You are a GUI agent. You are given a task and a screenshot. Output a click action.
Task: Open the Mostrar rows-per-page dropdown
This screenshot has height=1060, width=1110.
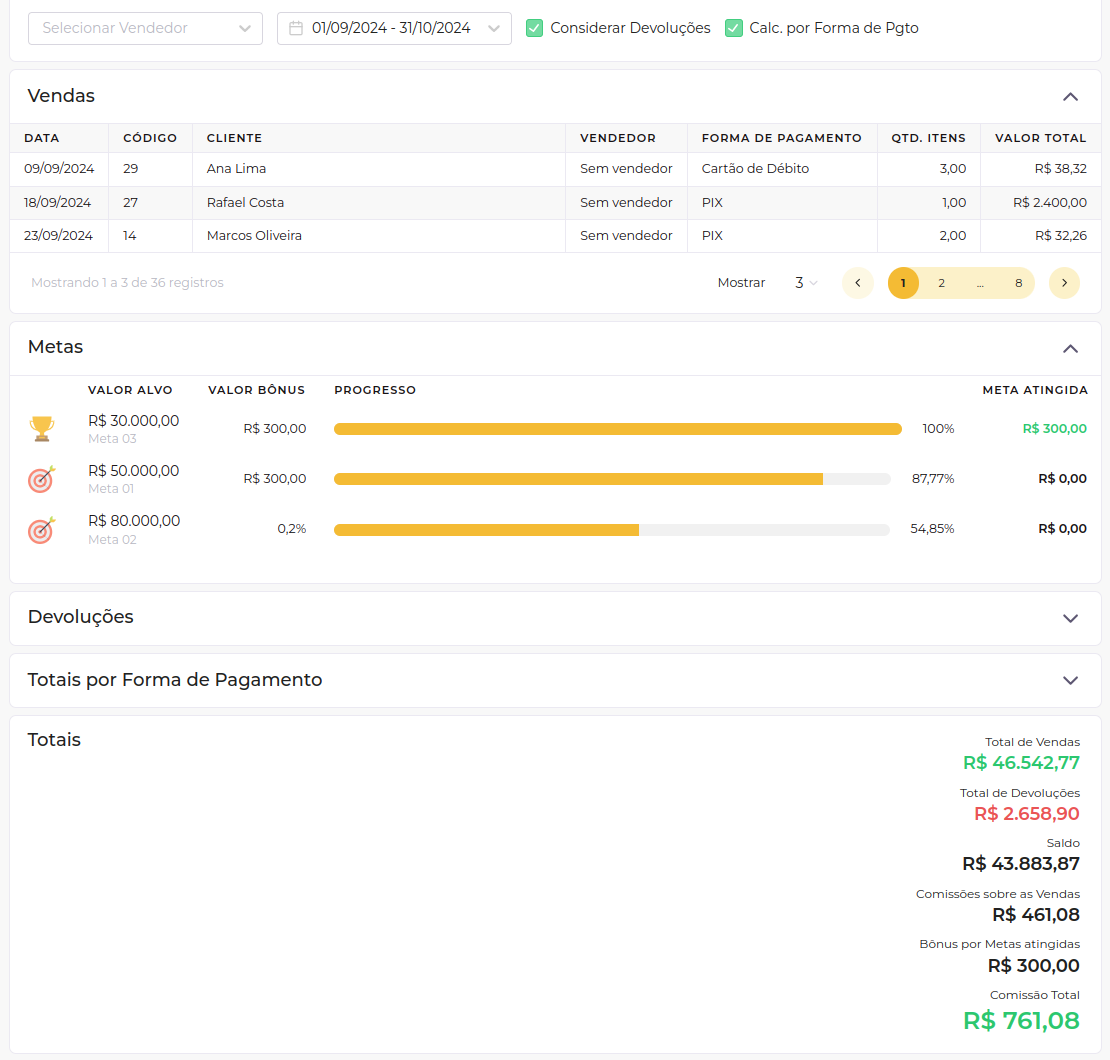click(806, 283)
